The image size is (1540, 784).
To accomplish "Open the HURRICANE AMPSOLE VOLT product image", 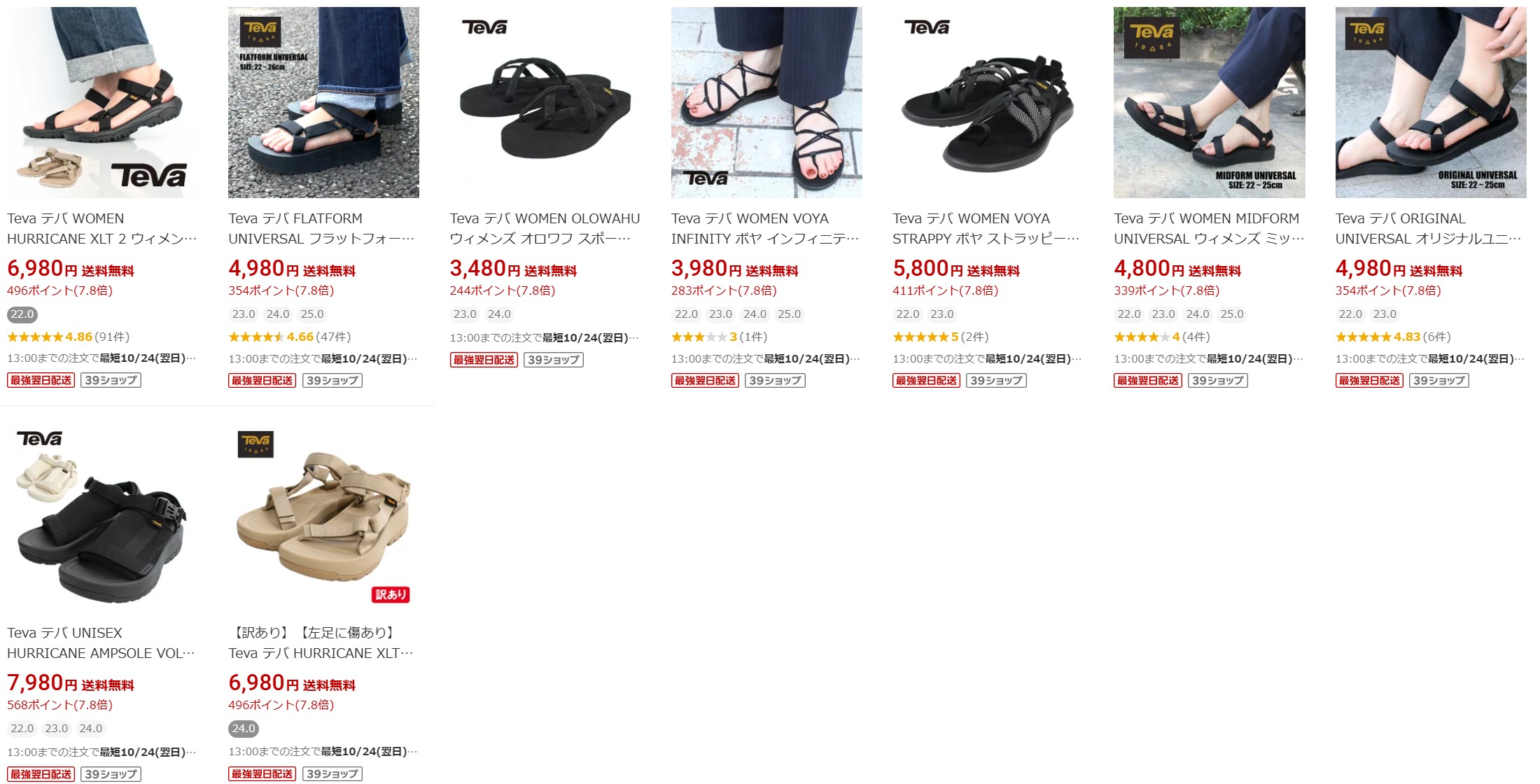I will pyautogui.click(x=102, y=517).
